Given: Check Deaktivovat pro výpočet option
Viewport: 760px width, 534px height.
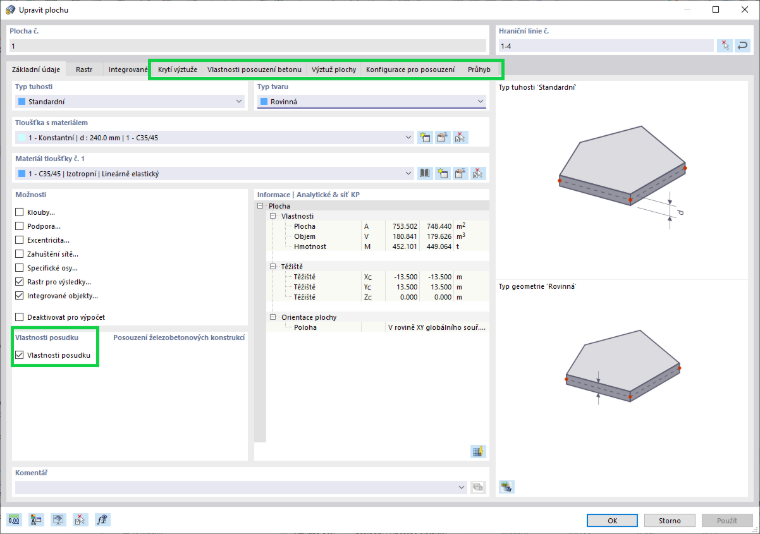Looking at the screenshot, I should (19, 317).
